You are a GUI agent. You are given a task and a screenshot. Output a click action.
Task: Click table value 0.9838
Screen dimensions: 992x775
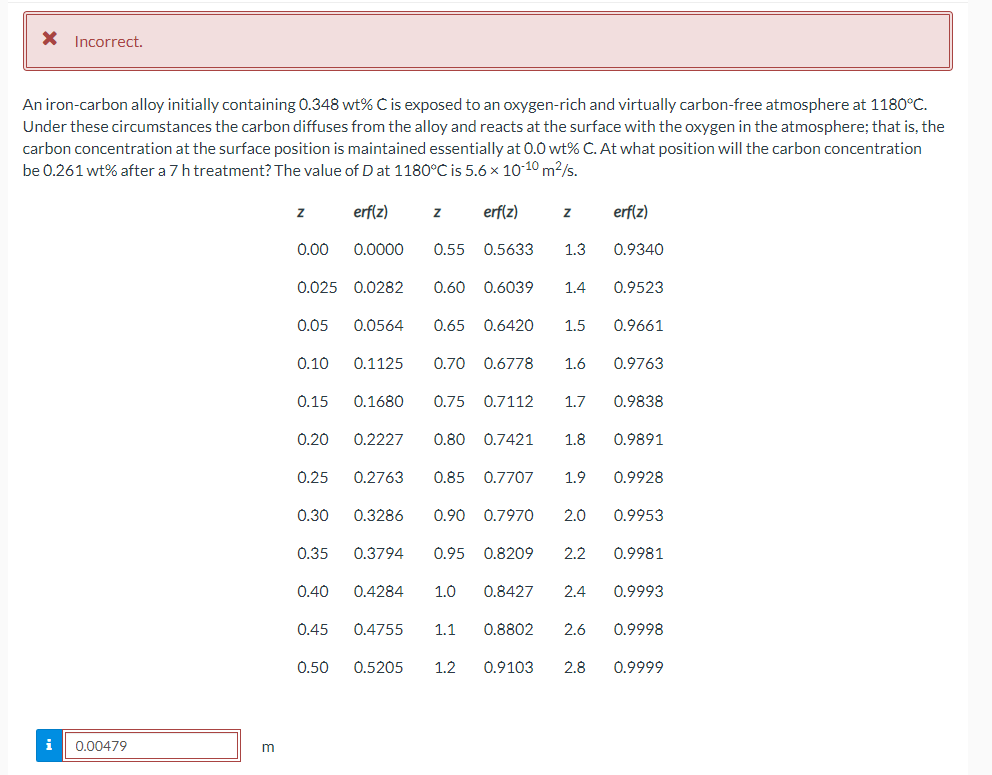point(638,401)
